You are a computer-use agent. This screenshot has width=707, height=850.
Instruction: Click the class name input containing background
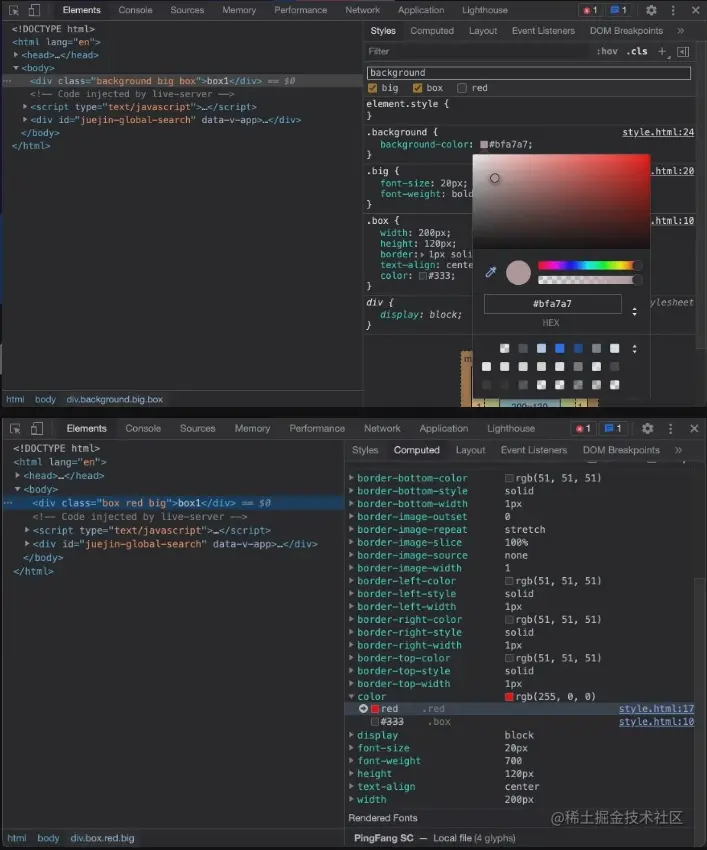tap(529, 73)
